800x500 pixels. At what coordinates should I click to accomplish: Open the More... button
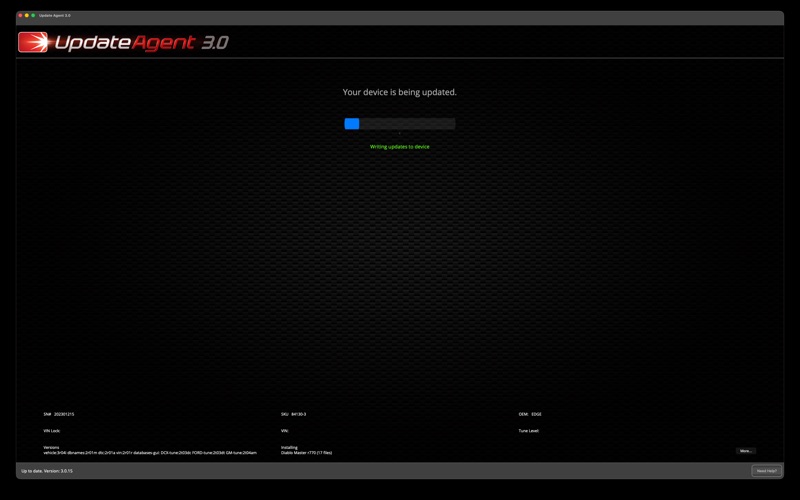point(745,451)
